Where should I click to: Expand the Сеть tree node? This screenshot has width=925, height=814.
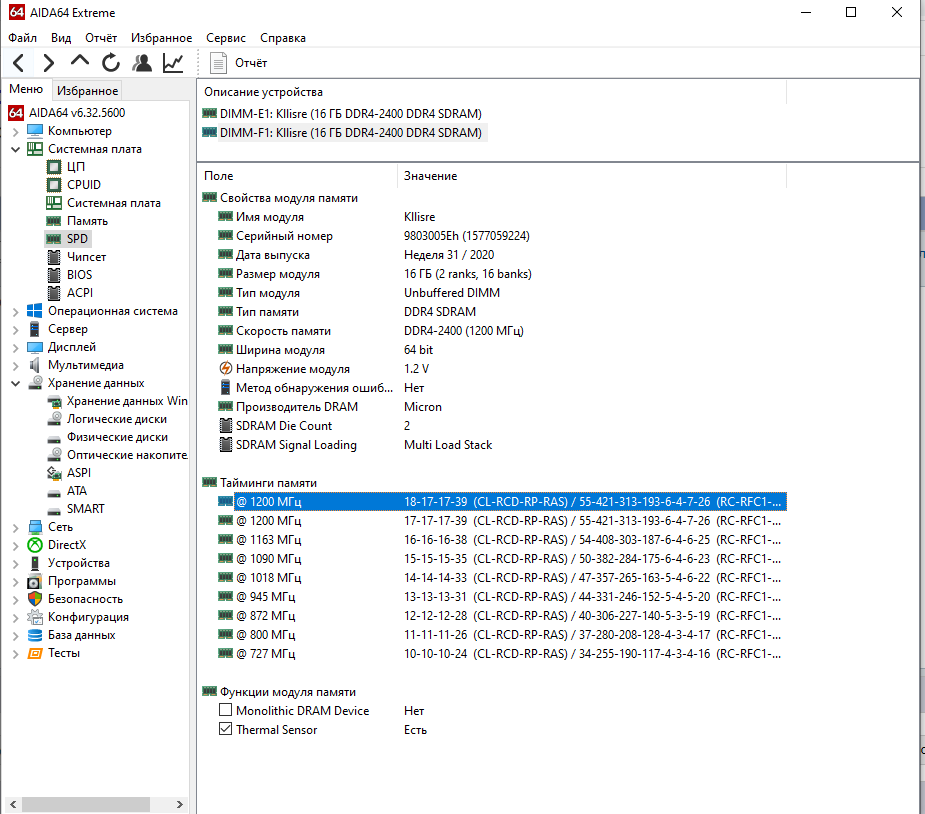click(15, 527)
